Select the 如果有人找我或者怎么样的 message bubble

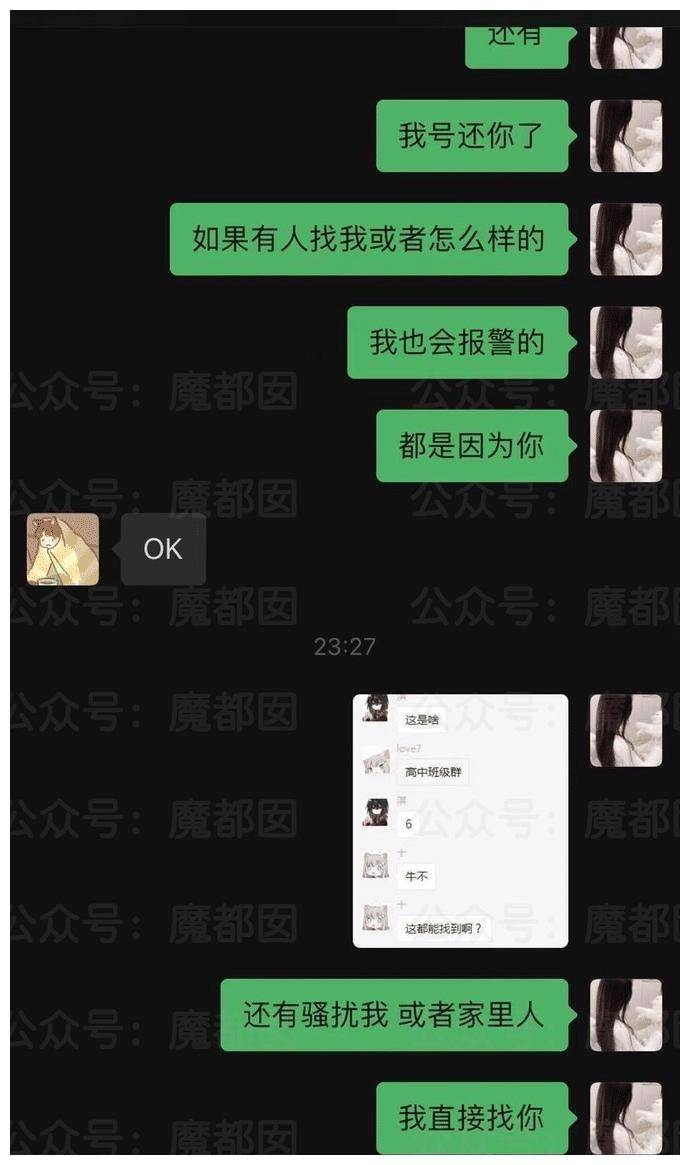click(x=369, y=239)
